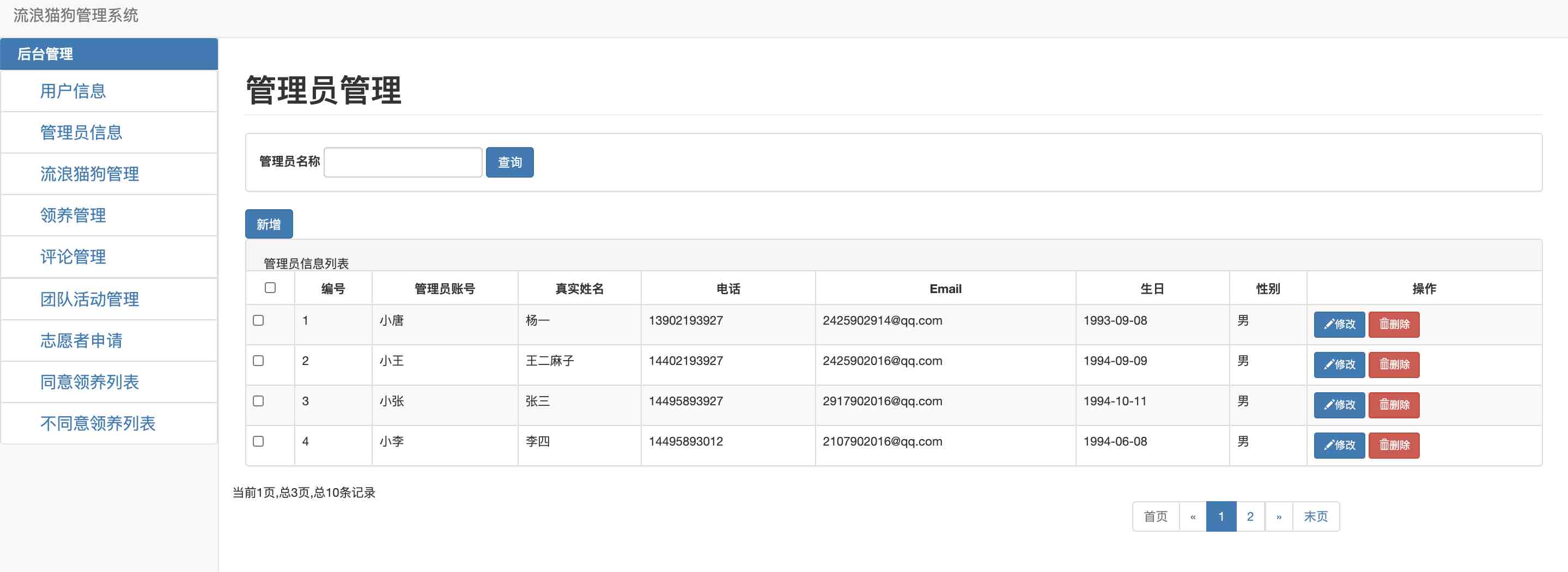Click the name 张三

click(538, 401)
